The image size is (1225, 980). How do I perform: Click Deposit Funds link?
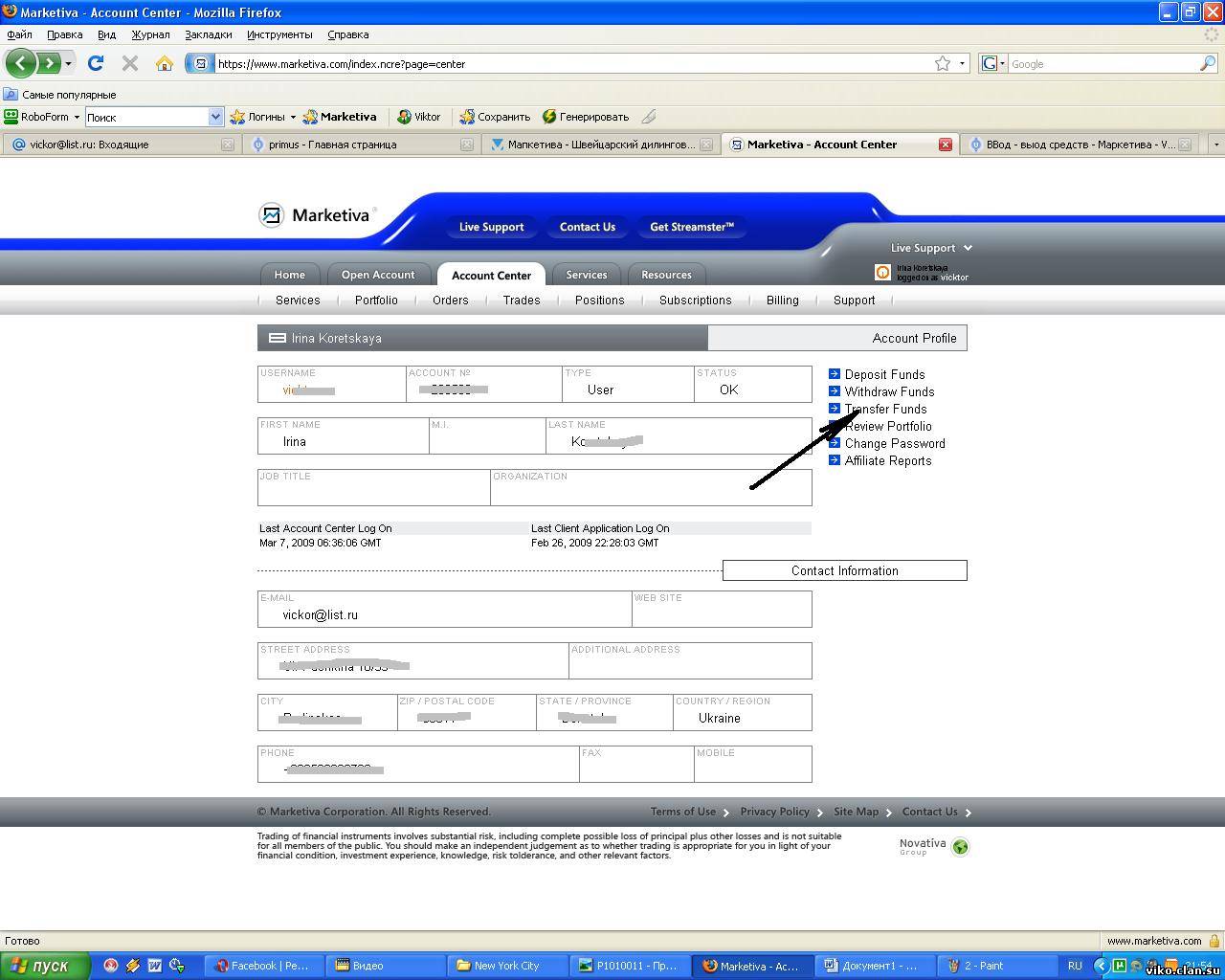coord(884,374)
